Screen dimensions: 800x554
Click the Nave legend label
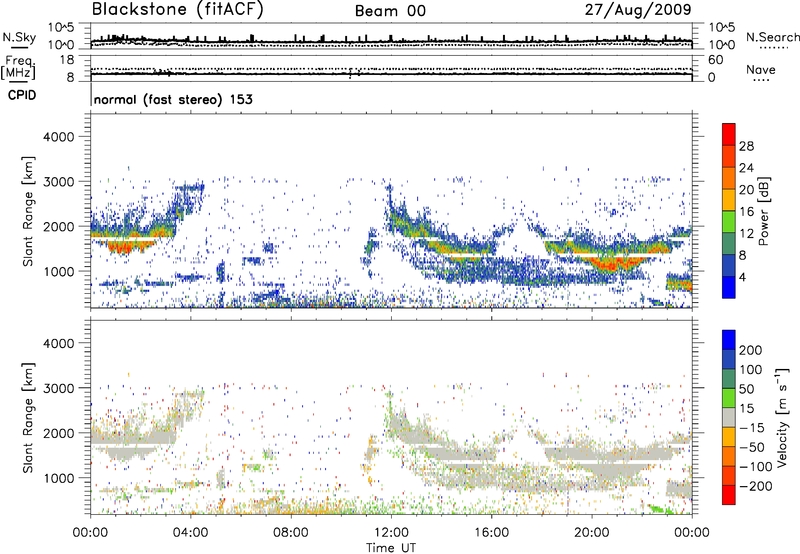coord(761,69)
